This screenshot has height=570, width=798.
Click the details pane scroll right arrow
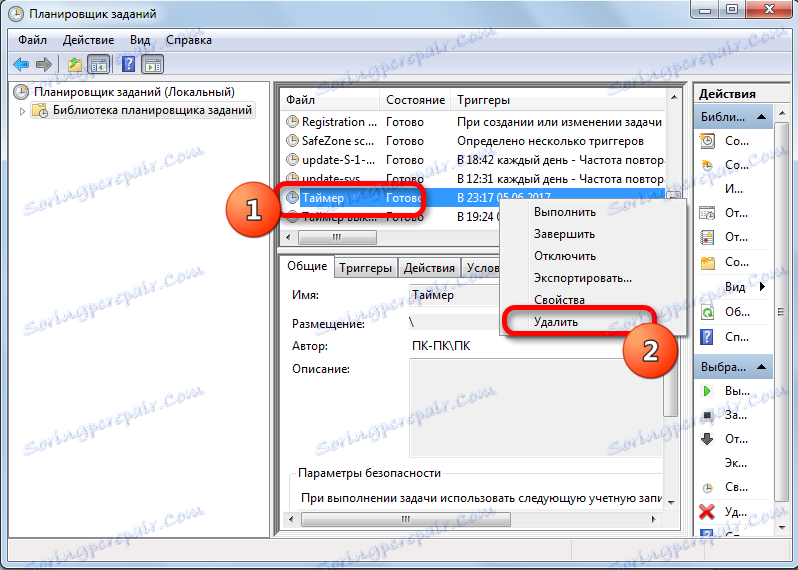(x=654, y=519)
